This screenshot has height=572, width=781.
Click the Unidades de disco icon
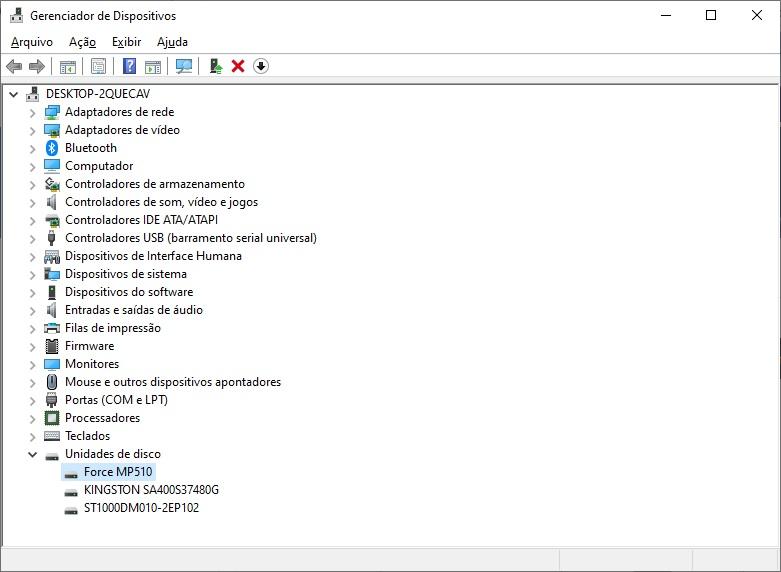[52, 455]
